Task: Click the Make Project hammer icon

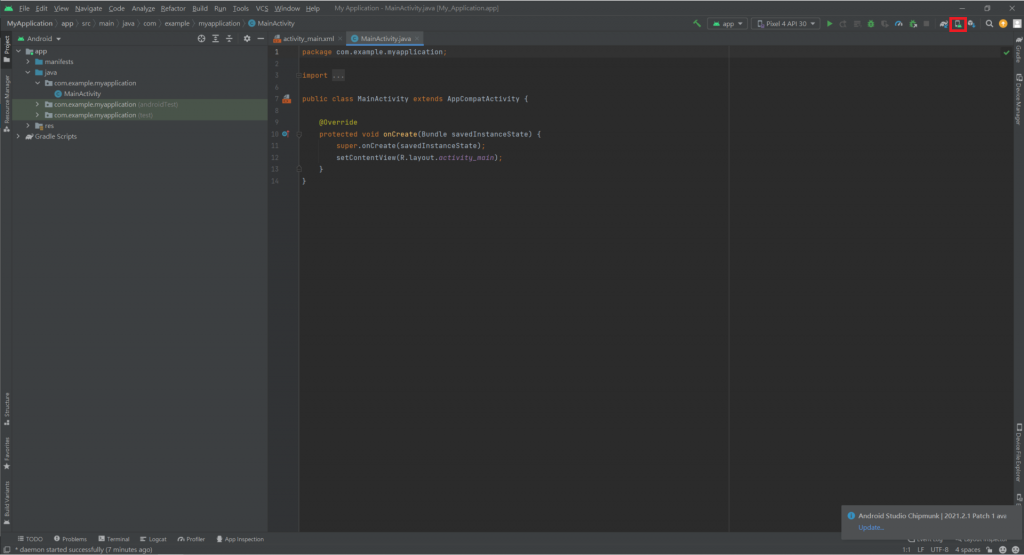Action: pyautogui.click(x=696, y=23)
